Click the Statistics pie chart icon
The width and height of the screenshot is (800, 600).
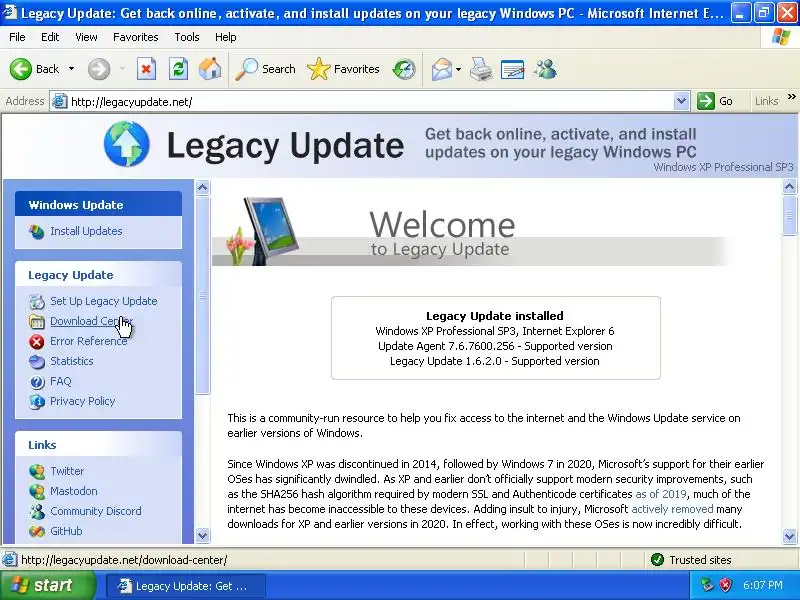[37, 362]
